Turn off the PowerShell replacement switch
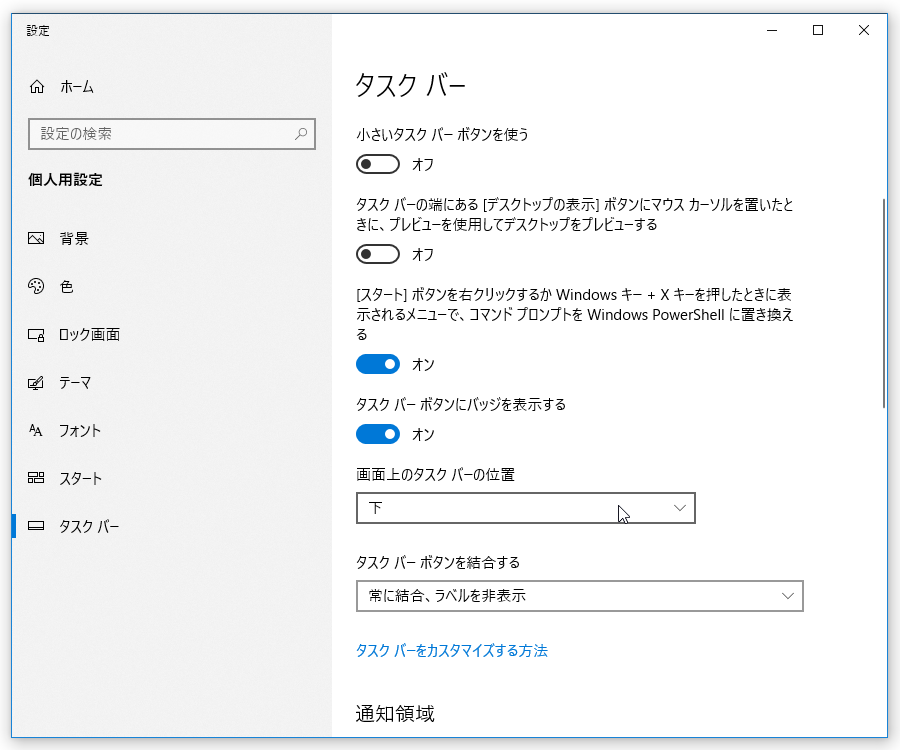900x750 pixels. pos(378,364)
